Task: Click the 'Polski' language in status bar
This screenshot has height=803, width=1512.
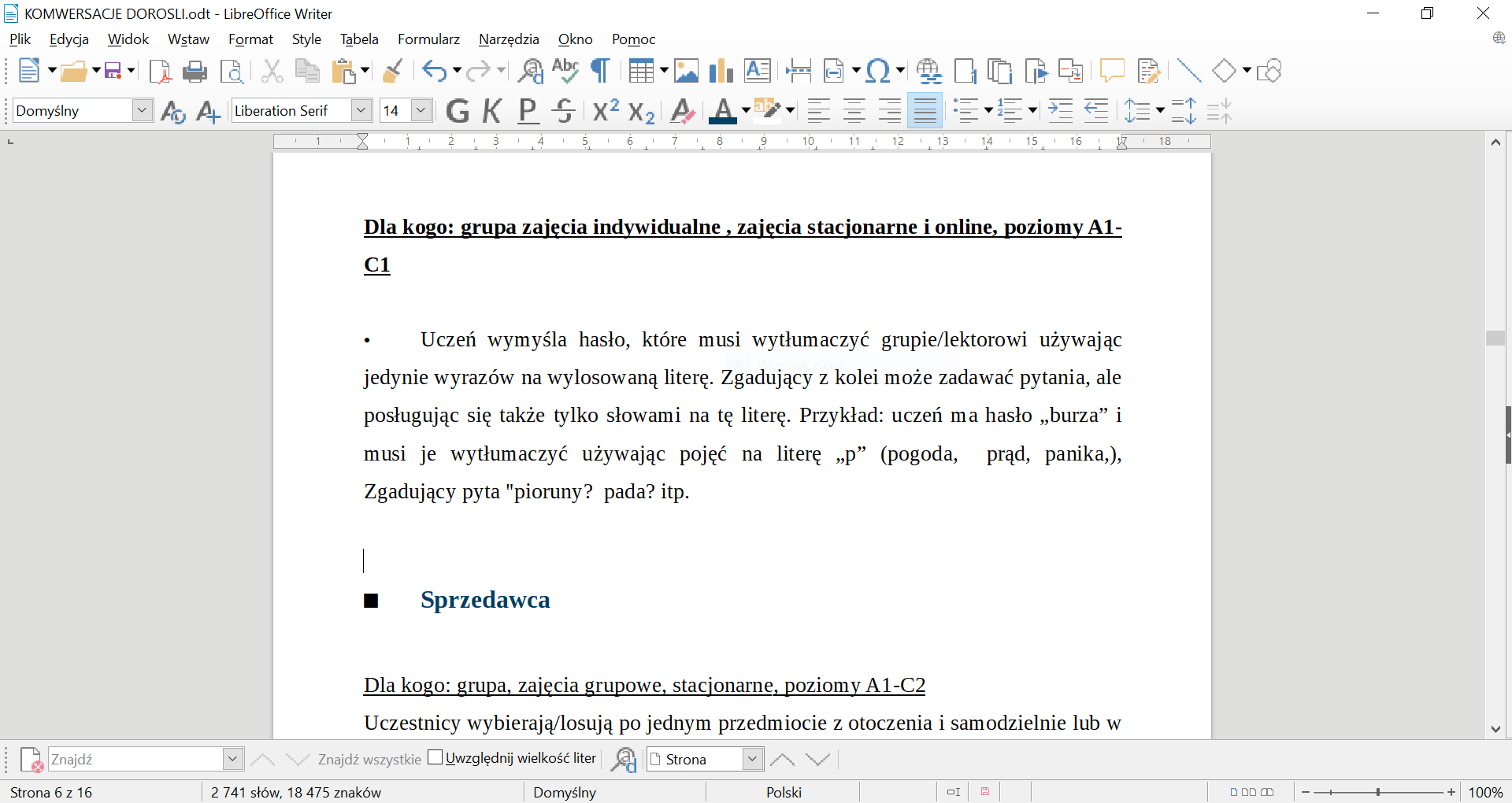Action: (784, 792)
